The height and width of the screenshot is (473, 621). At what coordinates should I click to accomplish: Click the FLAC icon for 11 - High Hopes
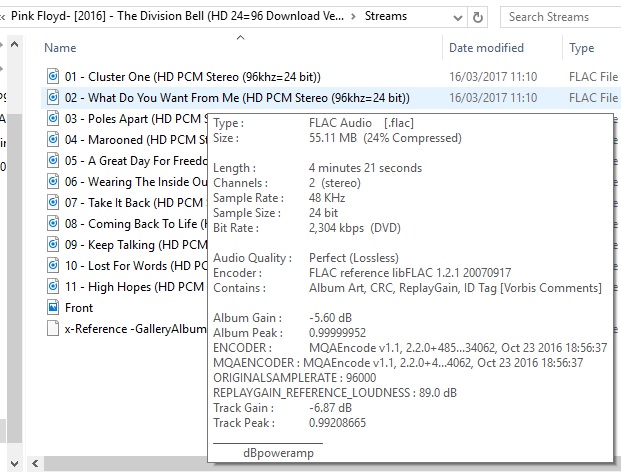point(53,286)
